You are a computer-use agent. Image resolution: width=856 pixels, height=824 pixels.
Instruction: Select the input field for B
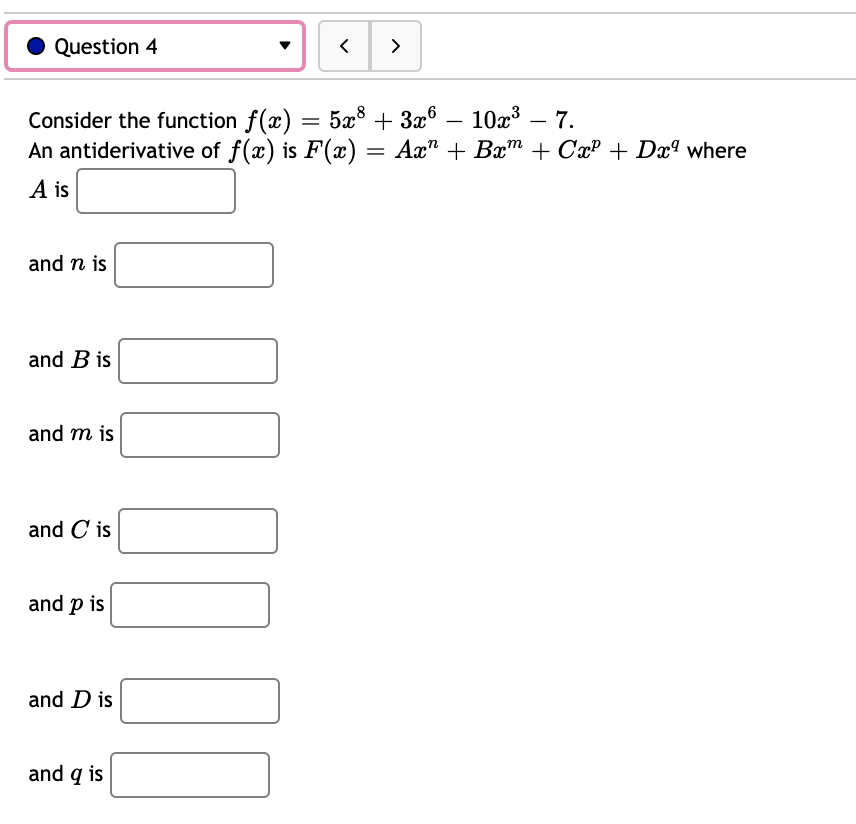198,361
